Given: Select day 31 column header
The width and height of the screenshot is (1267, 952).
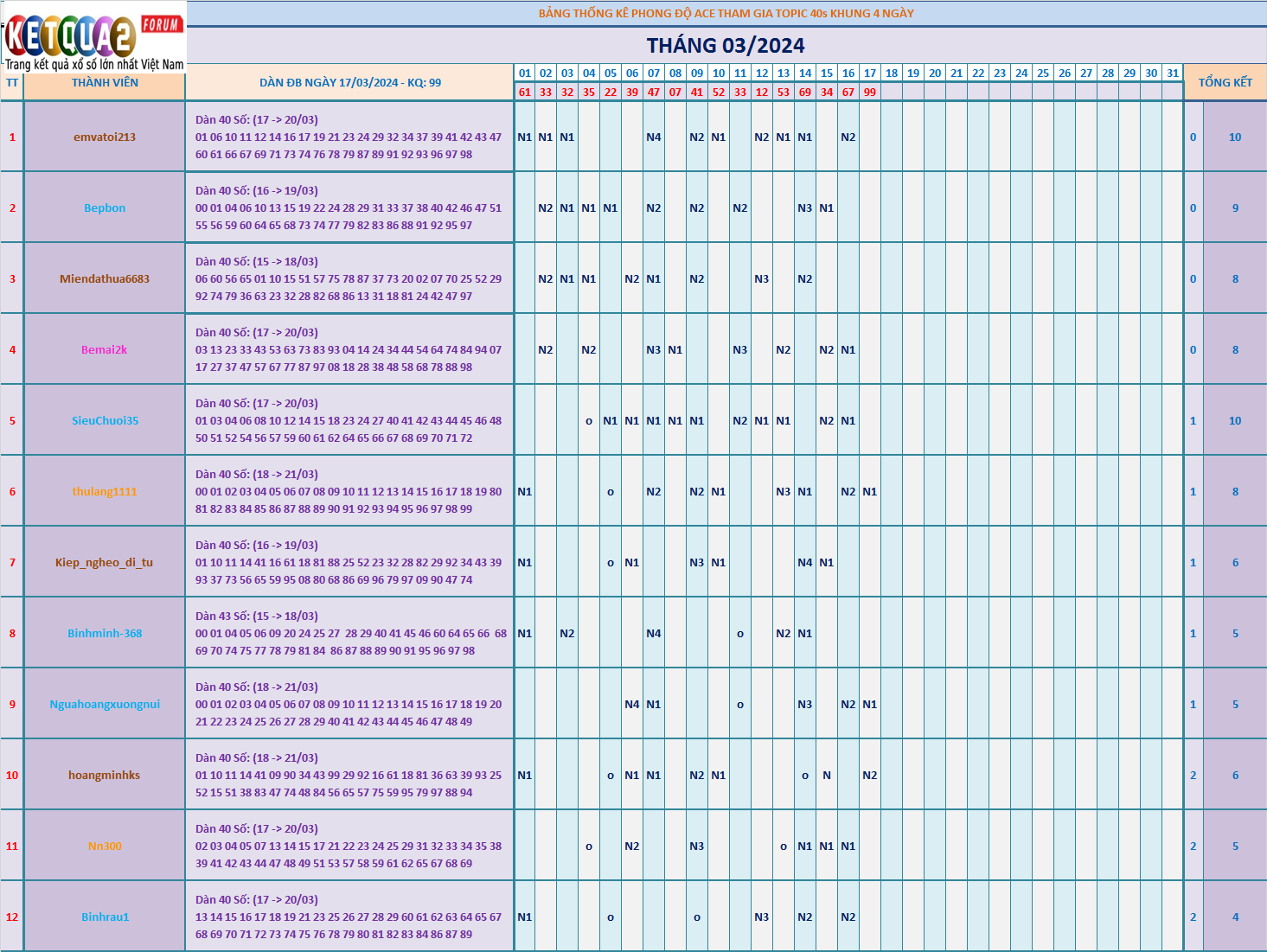Looking at the screenshot, I should [x=1173, y=73].
